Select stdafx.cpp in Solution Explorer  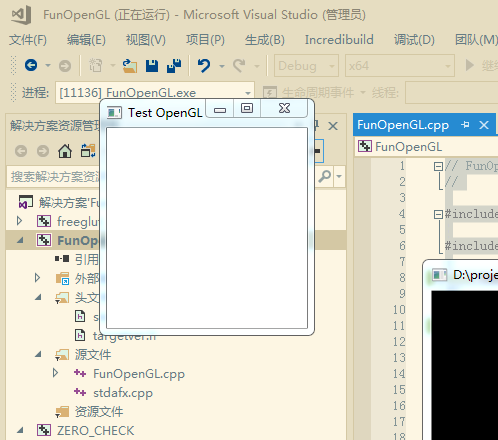point(123,393)
